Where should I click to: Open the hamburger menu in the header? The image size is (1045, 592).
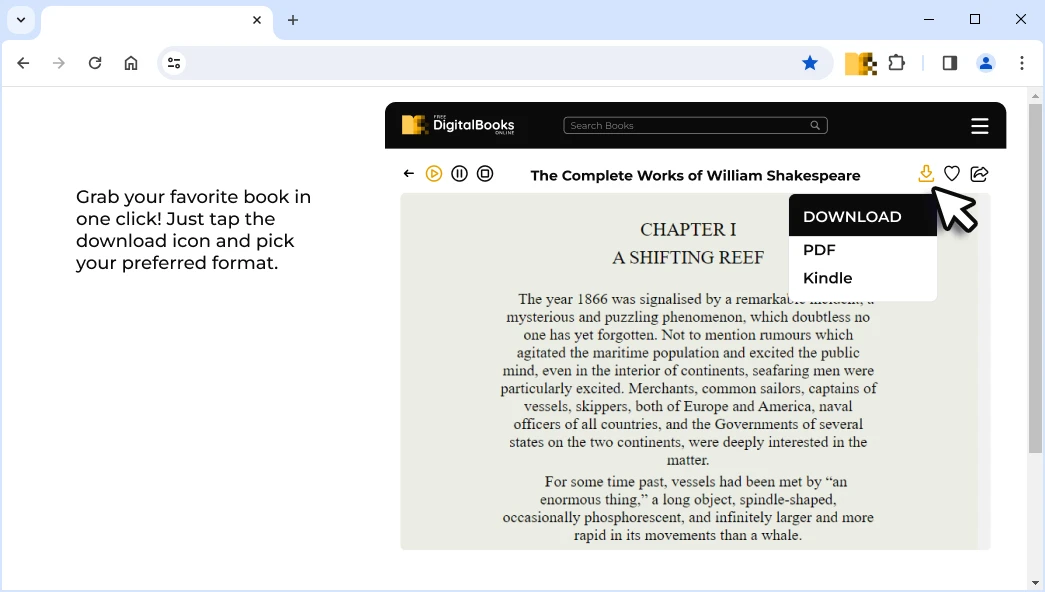[x=979, y=126]
